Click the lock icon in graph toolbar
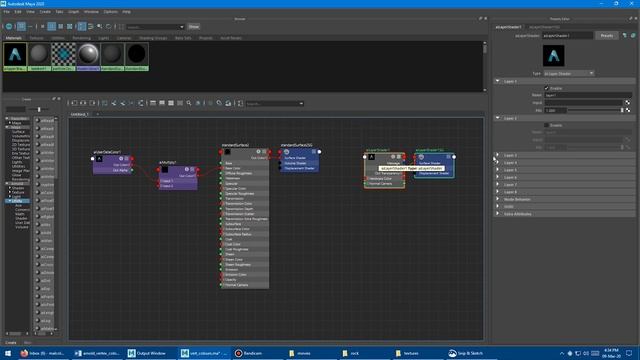 click(228, 103)
